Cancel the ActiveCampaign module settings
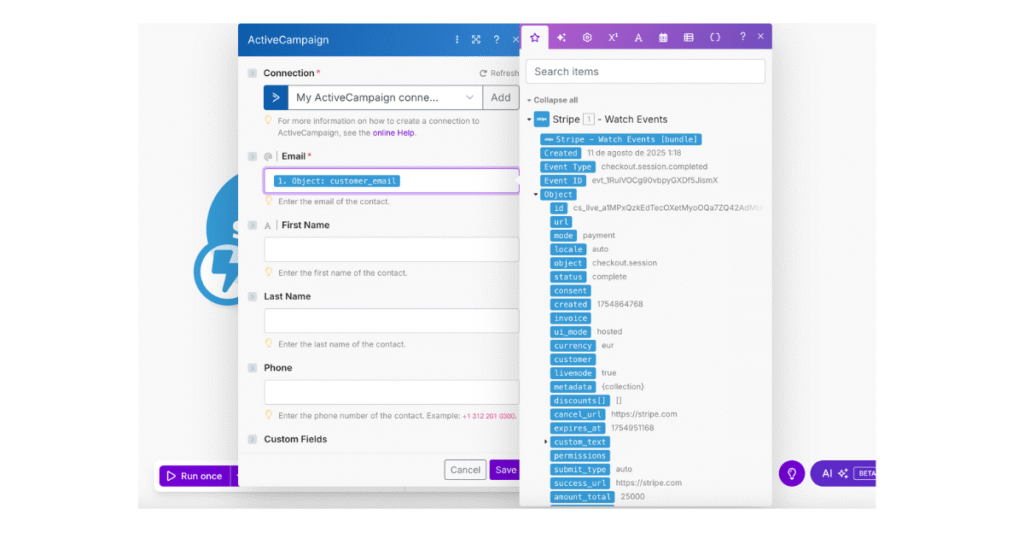The height and width of the screenshot is (538, 1024). click(465, 469)
